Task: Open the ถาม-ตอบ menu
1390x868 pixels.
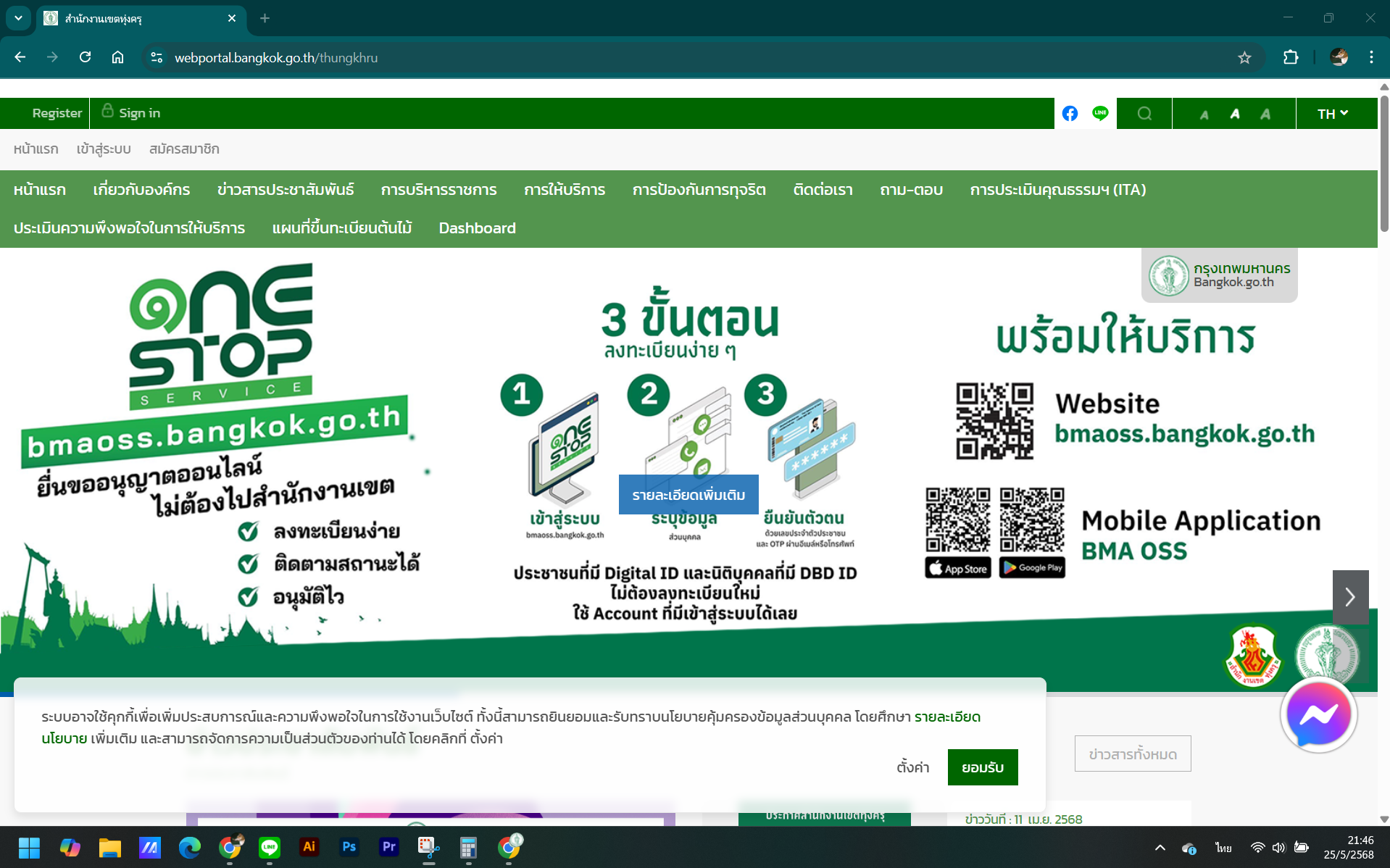Action: 912,190
